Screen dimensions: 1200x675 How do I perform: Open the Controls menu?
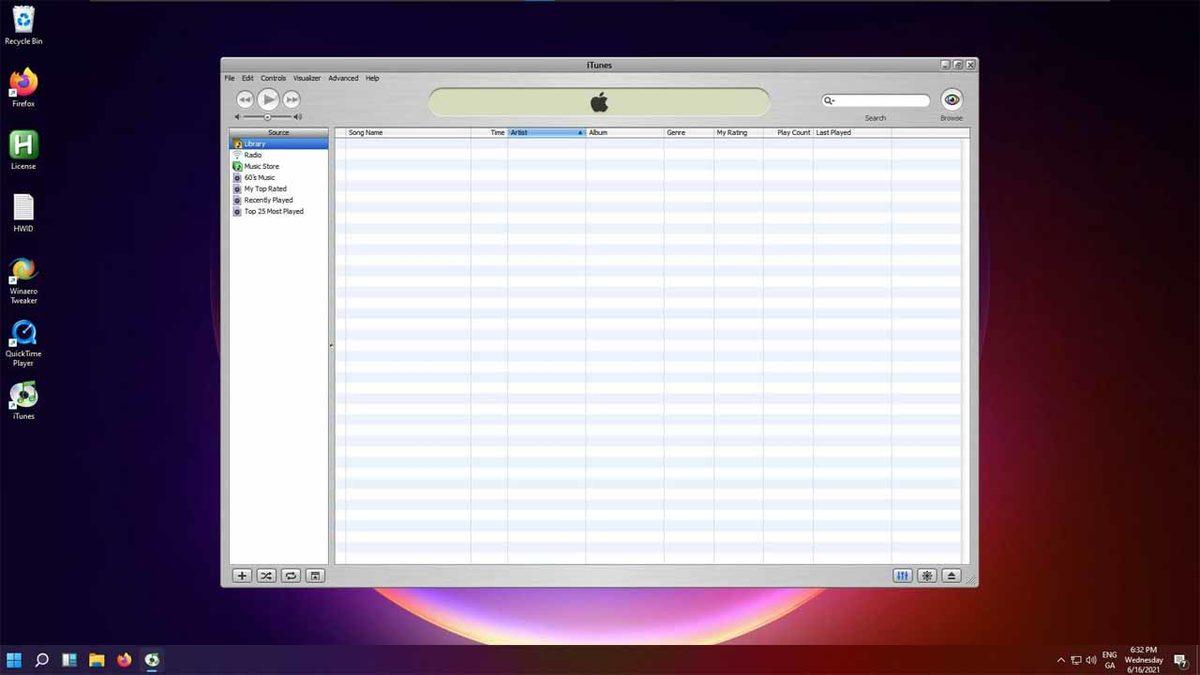(273, 77)
